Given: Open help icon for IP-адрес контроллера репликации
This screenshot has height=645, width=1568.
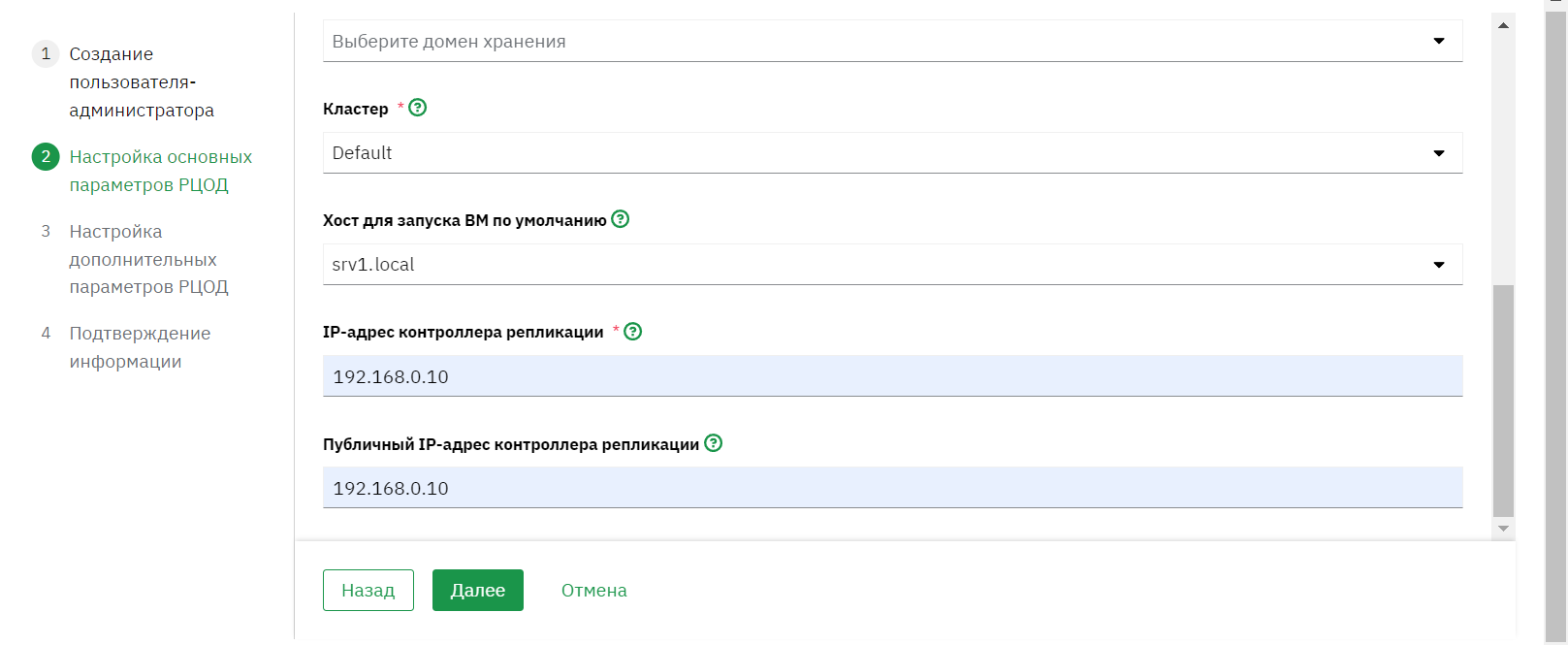Looking at the screenshot, I should pyautogui.click(x=633, y=332).
